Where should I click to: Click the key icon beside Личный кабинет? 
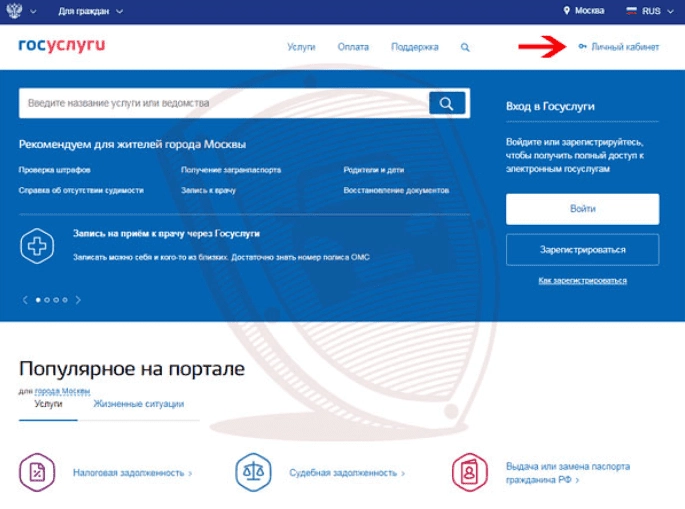click(x=582, y=46)
